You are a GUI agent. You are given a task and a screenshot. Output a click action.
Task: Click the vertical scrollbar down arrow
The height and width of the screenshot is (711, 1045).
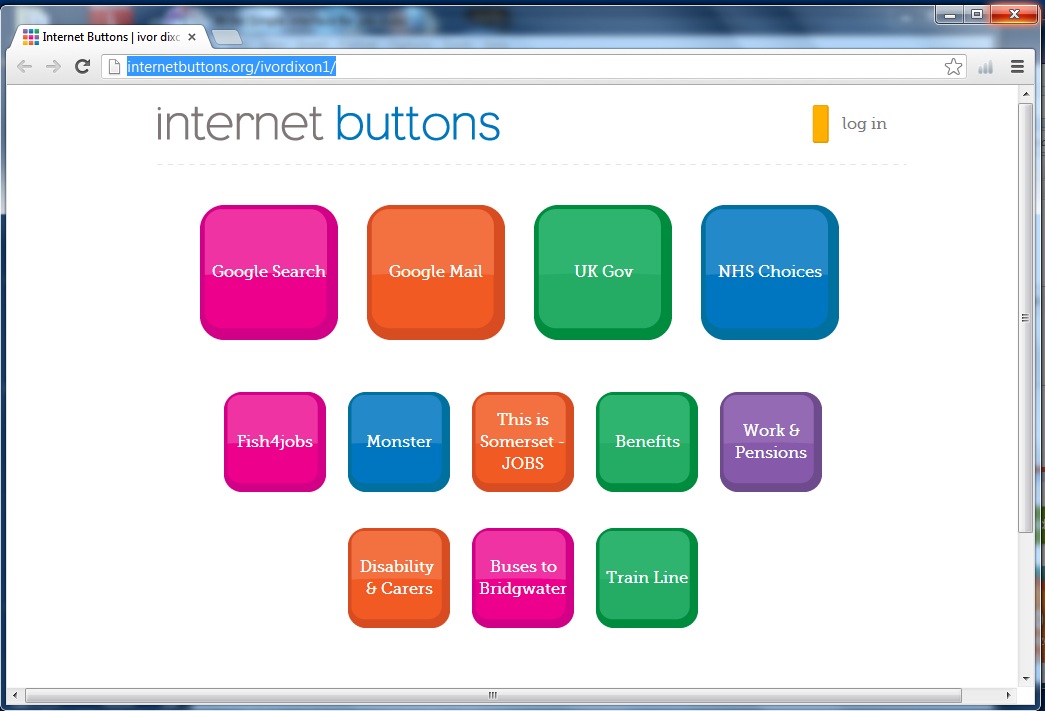pos(1026,679)
